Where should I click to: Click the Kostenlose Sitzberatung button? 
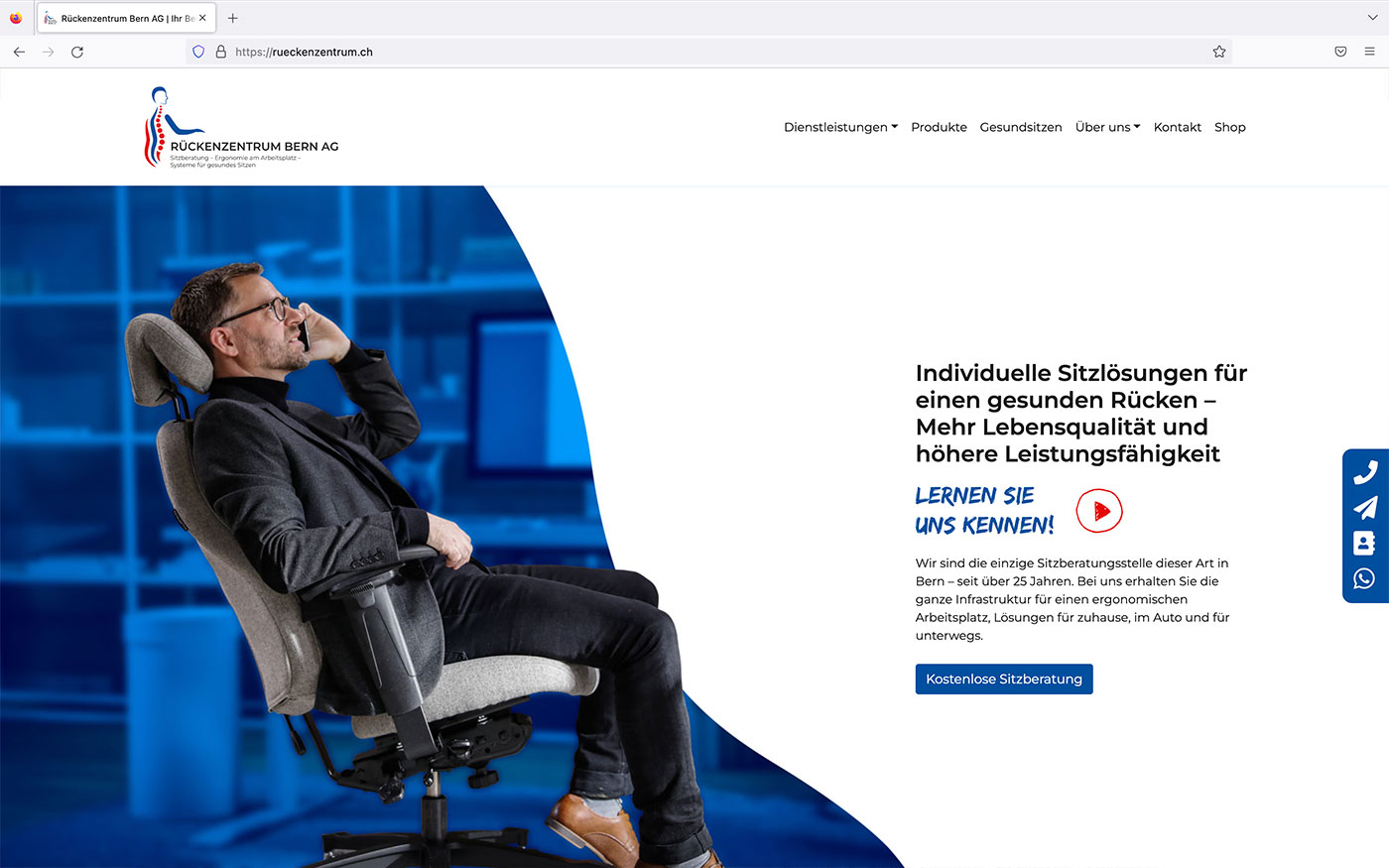pos(1004,680)
